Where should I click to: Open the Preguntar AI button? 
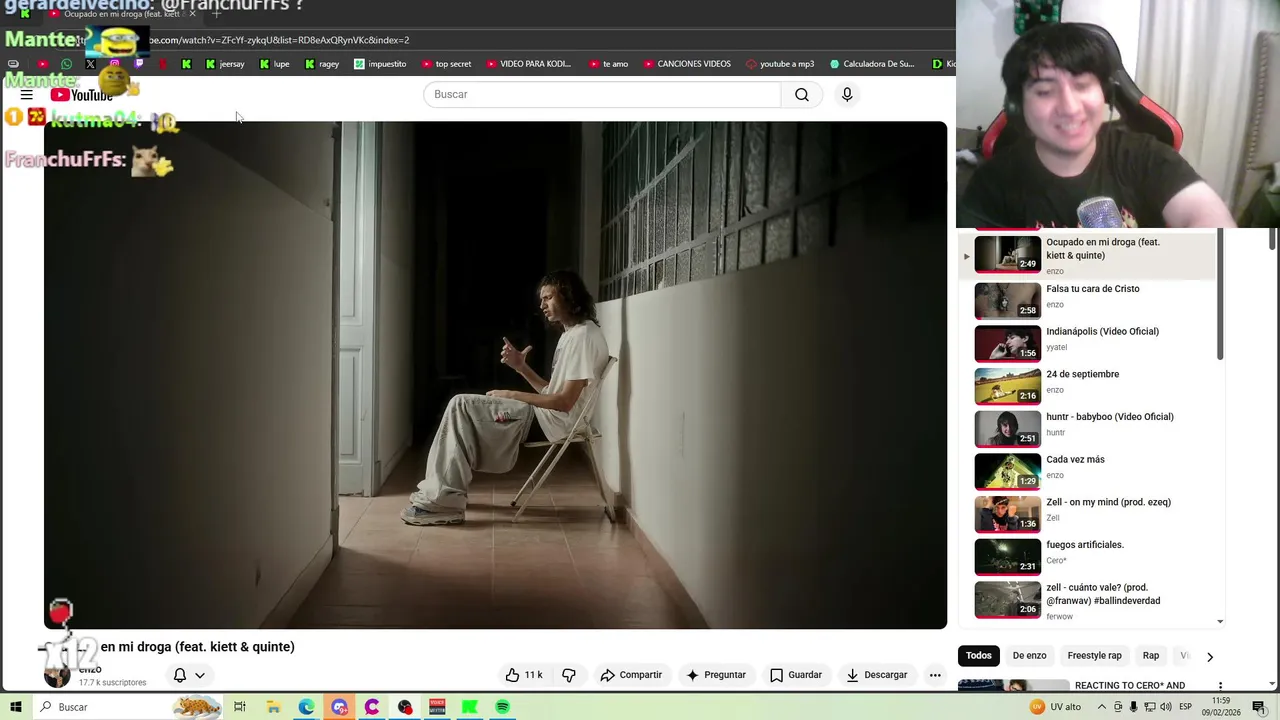click(x=715, y=675)
